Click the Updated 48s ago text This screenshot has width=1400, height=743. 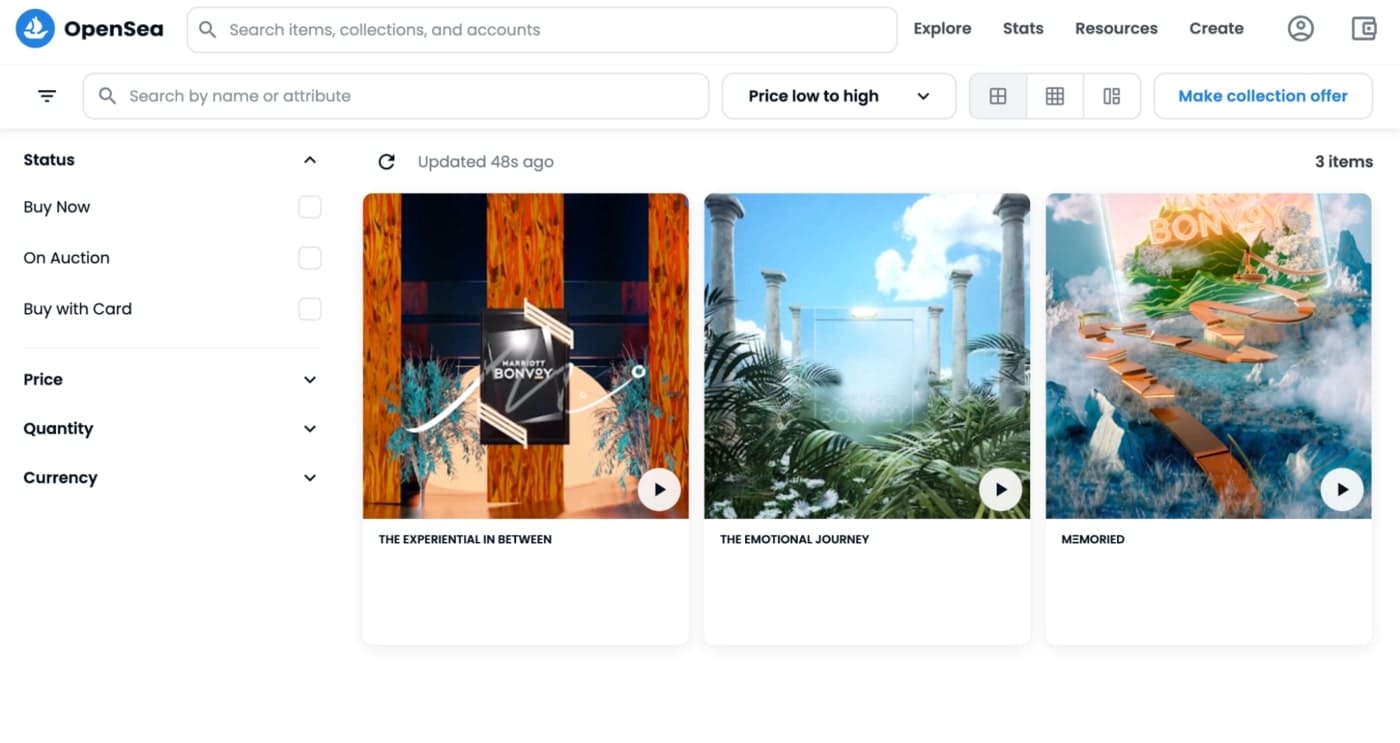tap(485, 162)
